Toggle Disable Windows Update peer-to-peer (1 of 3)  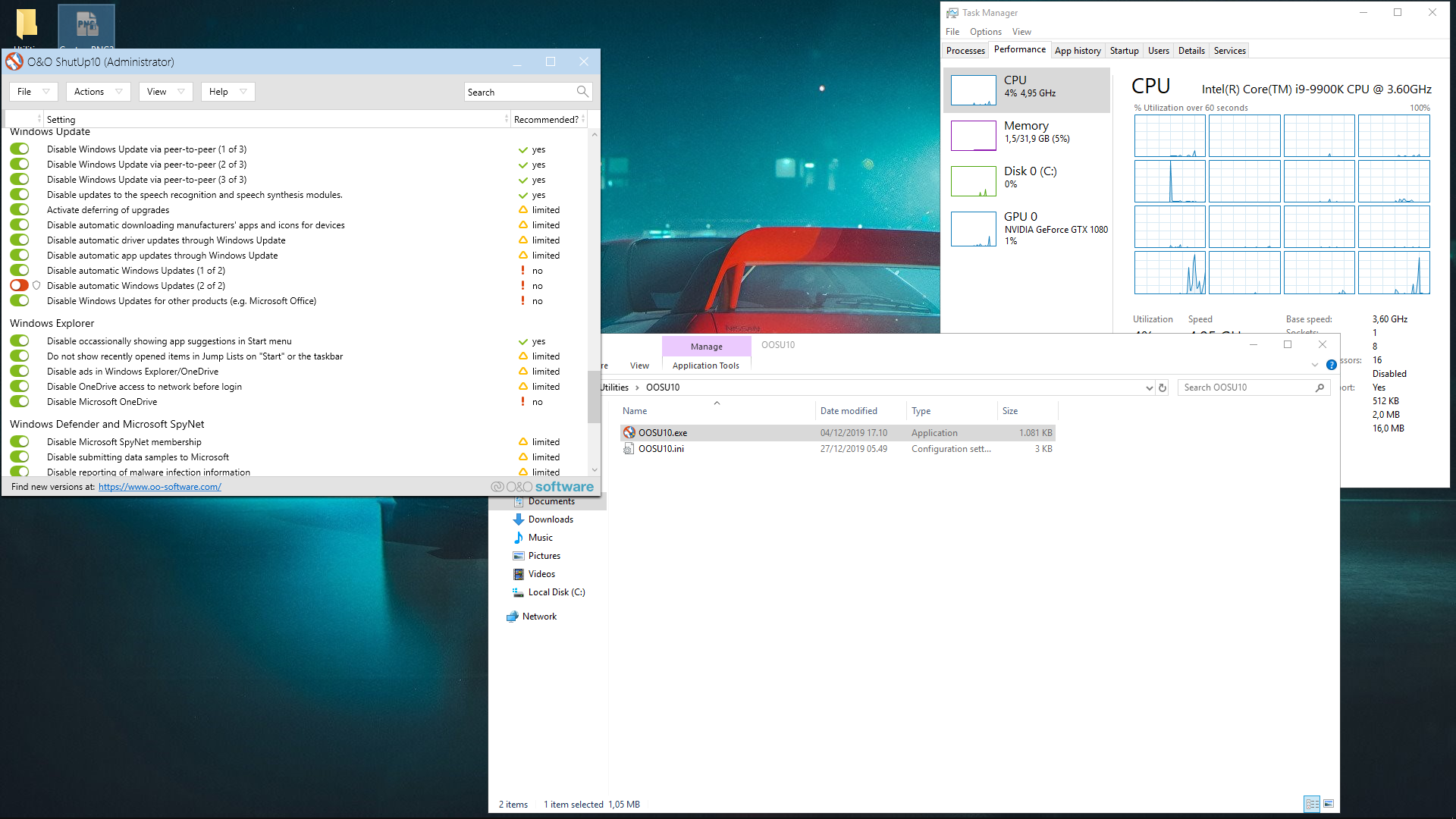pos(20,149)
